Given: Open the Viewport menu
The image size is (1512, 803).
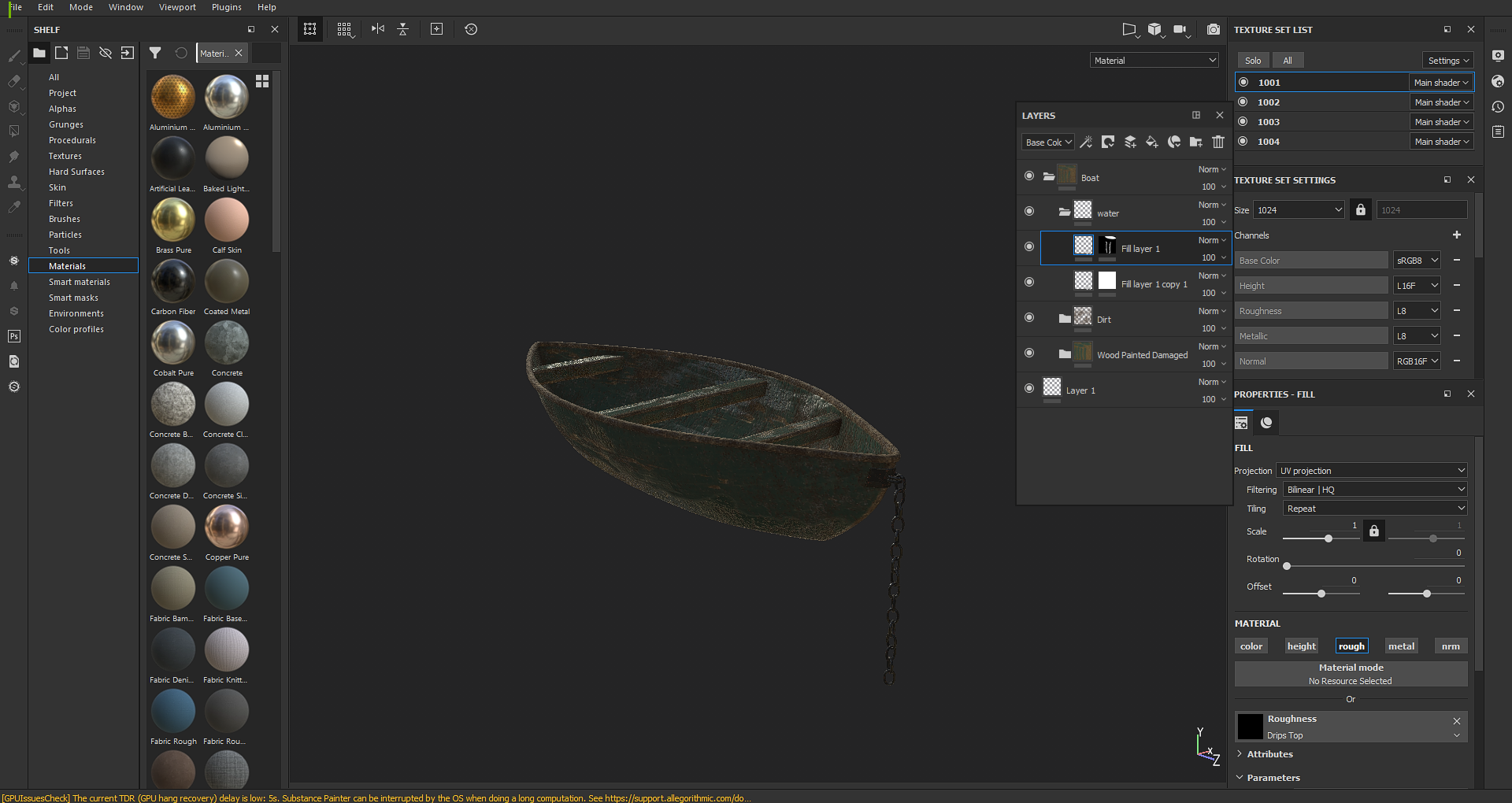Looking at the screenshot, I should tap(177, 7).
